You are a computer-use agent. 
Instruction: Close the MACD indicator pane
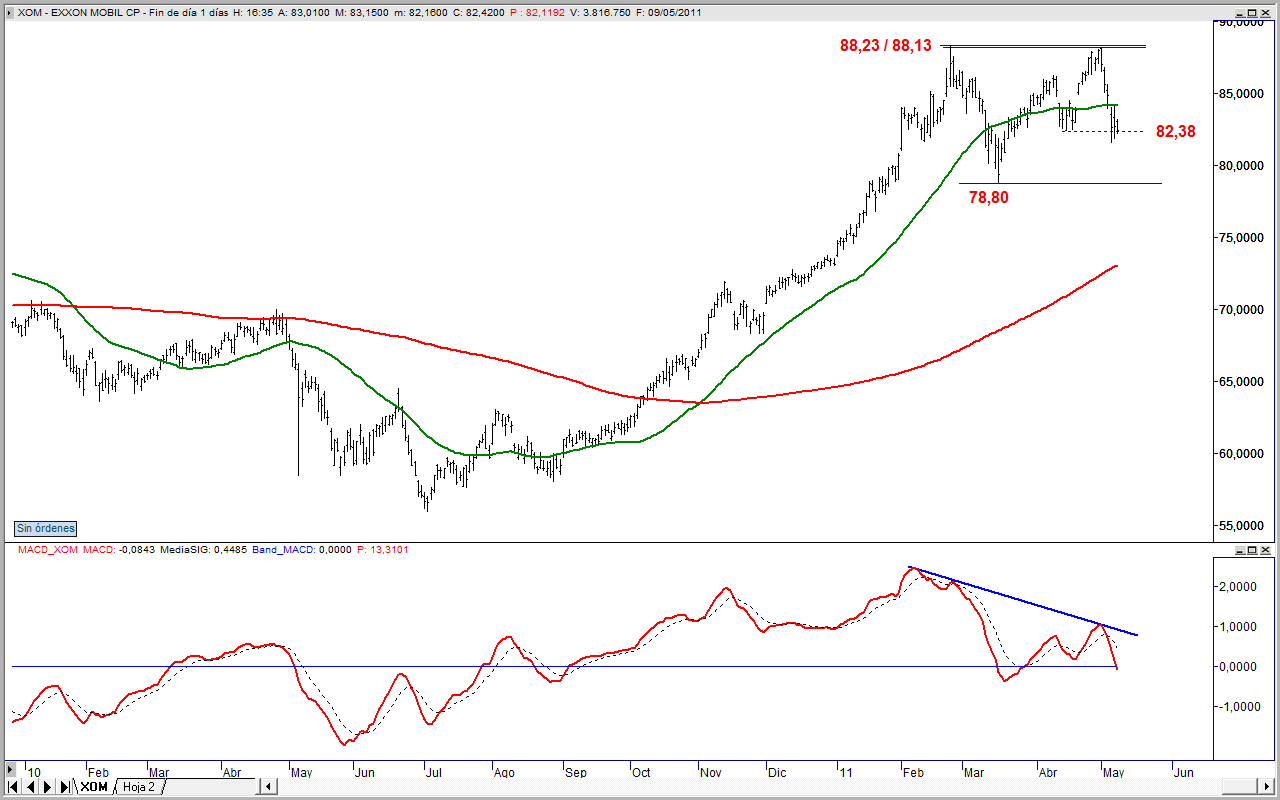(1265, 550)
